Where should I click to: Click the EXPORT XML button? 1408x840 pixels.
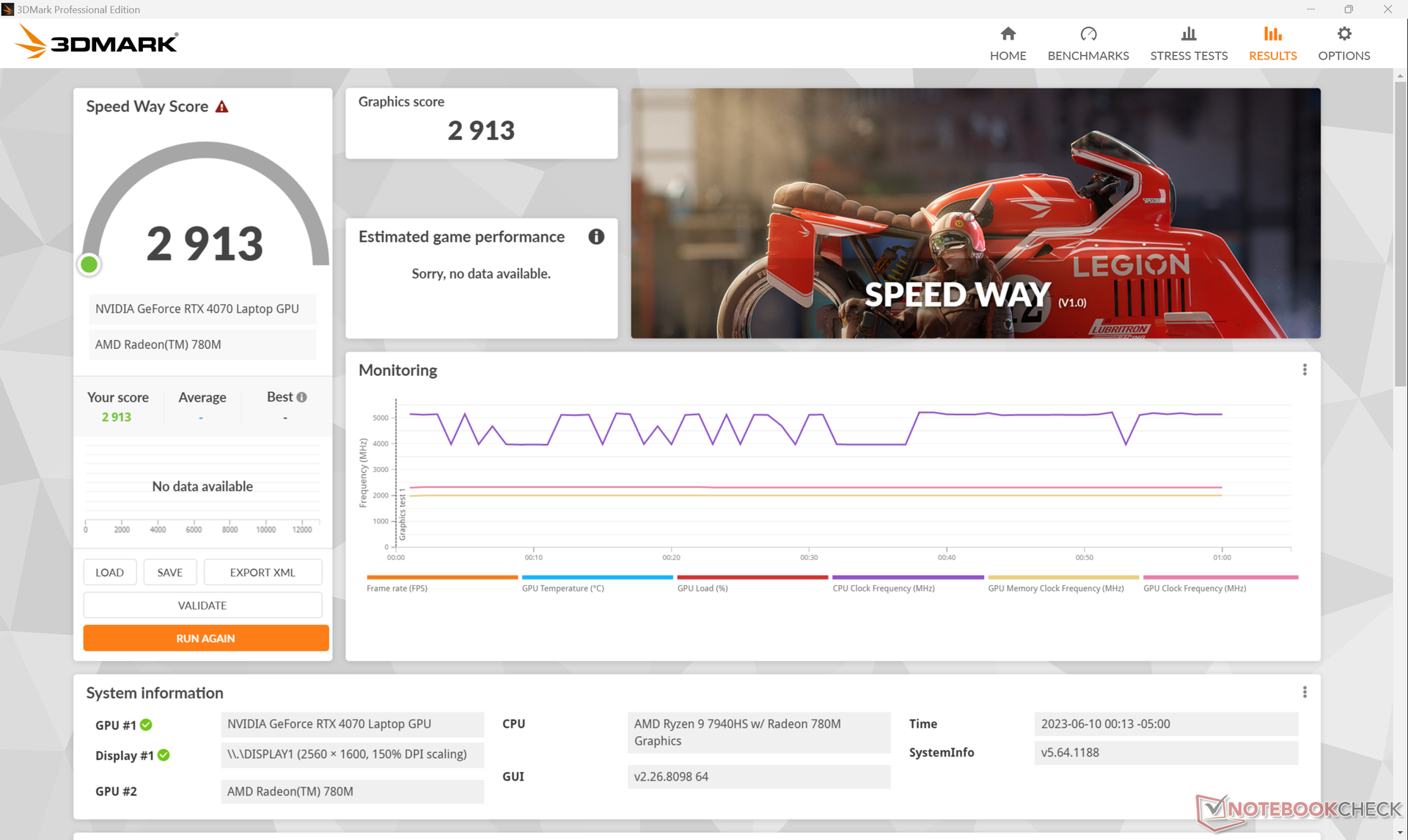click(263, 572)
